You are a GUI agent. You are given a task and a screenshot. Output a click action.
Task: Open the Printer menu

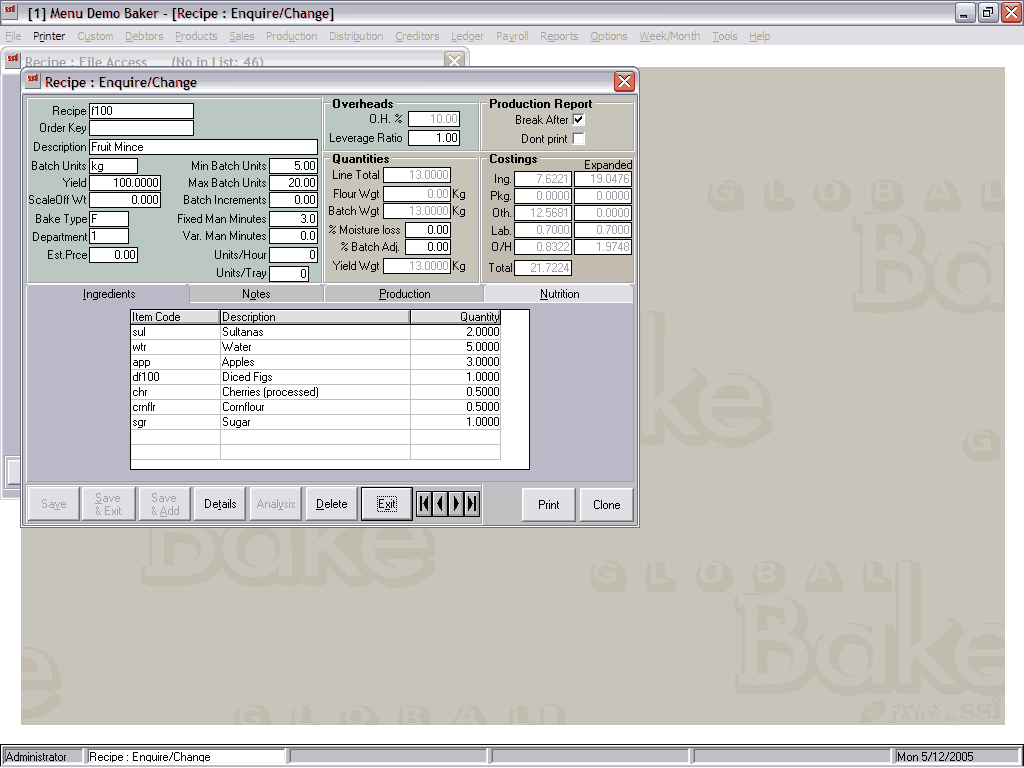click(x=49, y=36)
